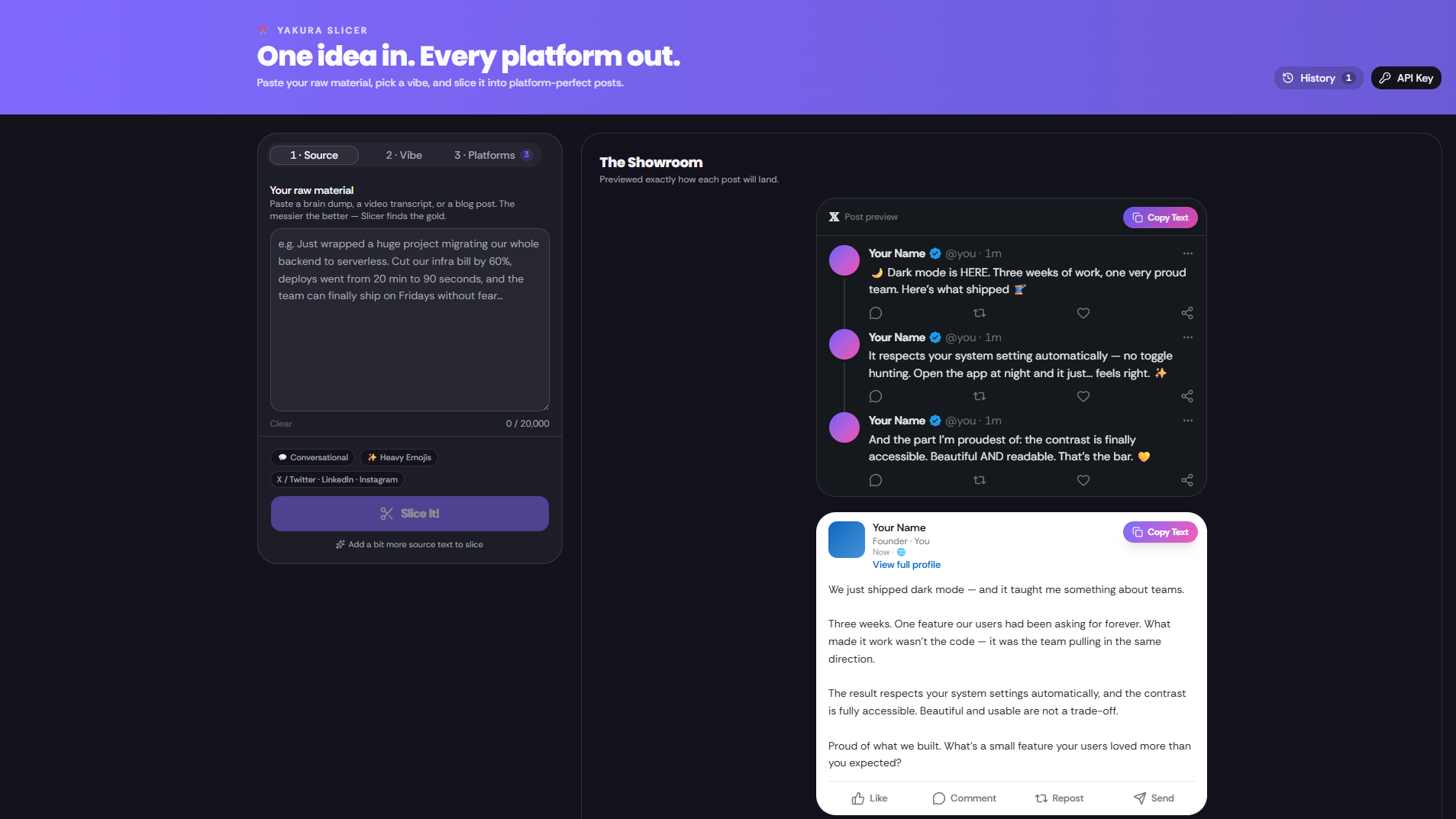Click the reply bubble icon on second tweet
1456x819 pixels.
876,396
